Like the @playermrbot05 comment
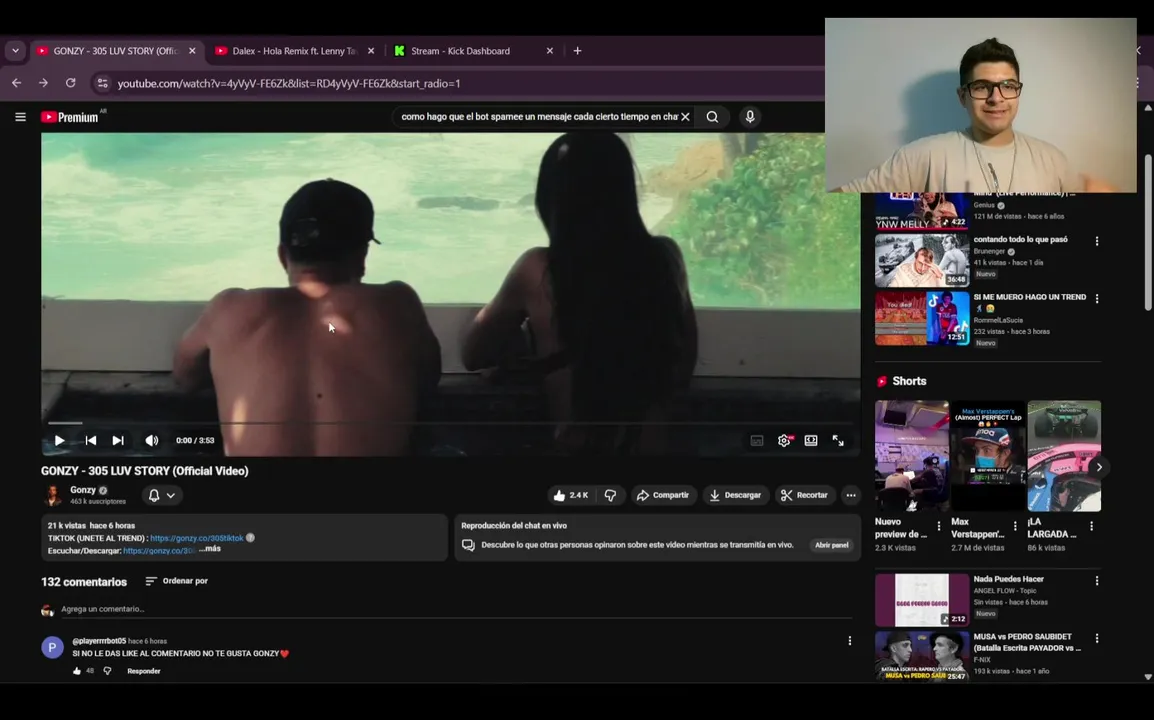 [77, 671]
